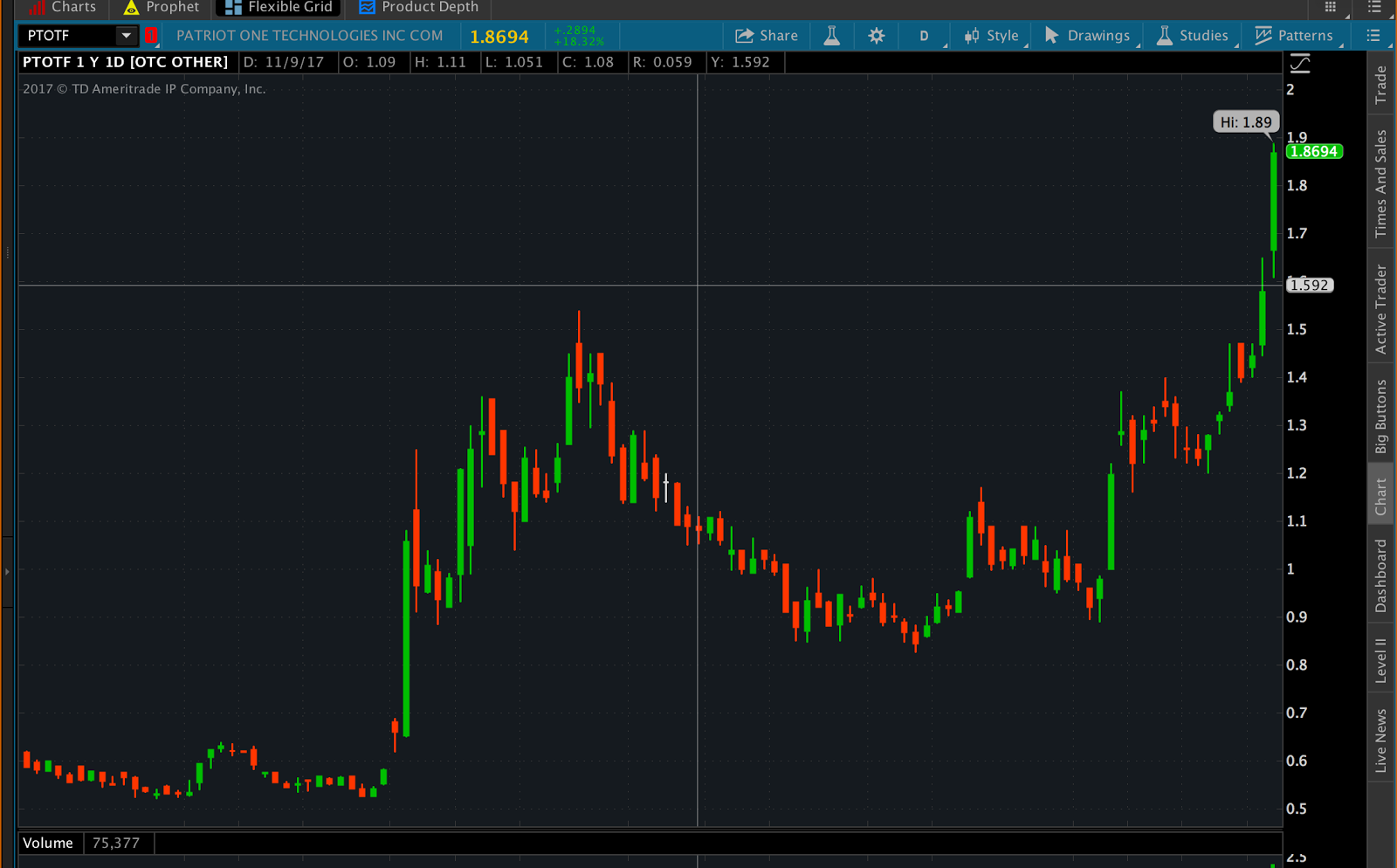Viewport: 1397px width, 868px height.
Task: Open the Level II sidebar tab
Action: 1381,660
